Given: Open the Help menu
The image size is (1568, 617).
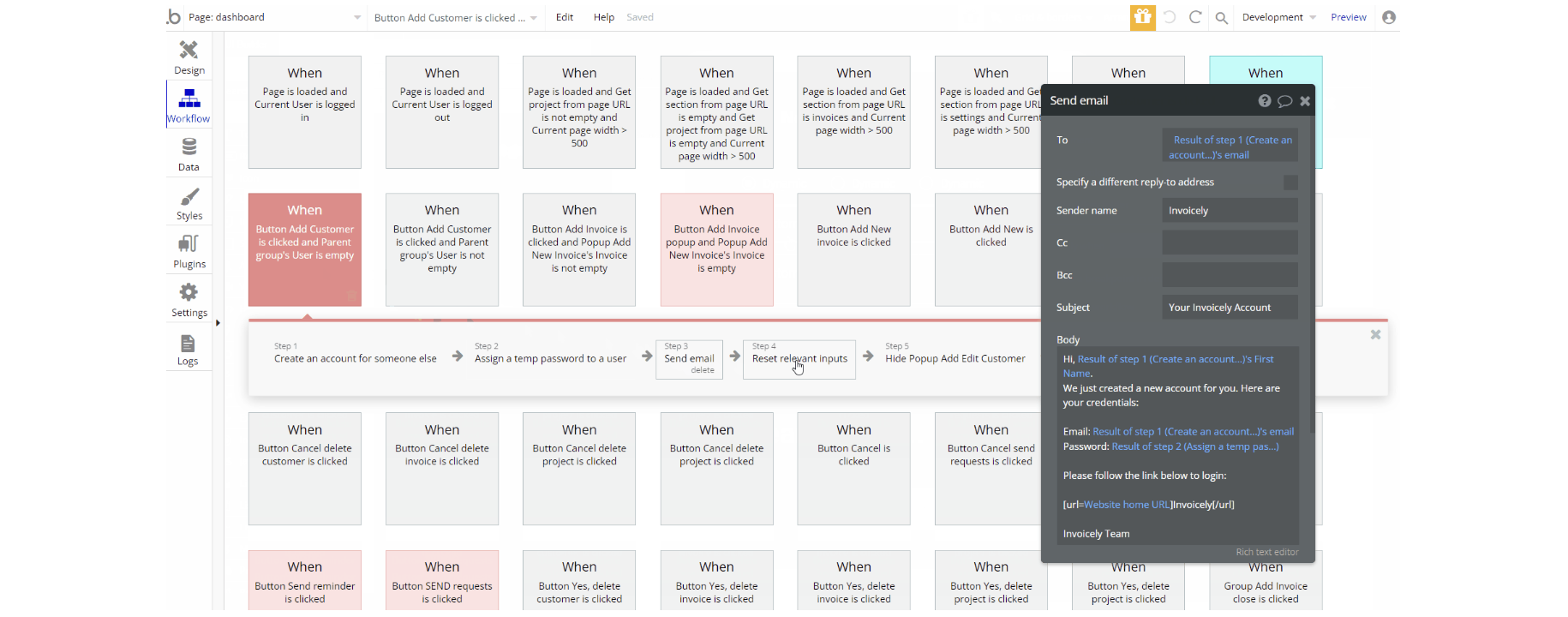Looking at the screenshot, I should [604, 17].
